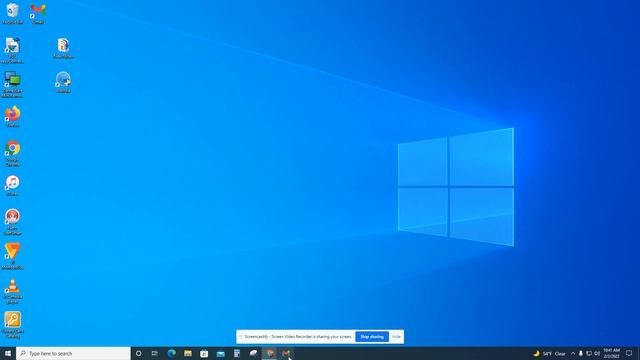
Task: Open the blue globe desktop shortcut
Action: [x=63, y=82]
